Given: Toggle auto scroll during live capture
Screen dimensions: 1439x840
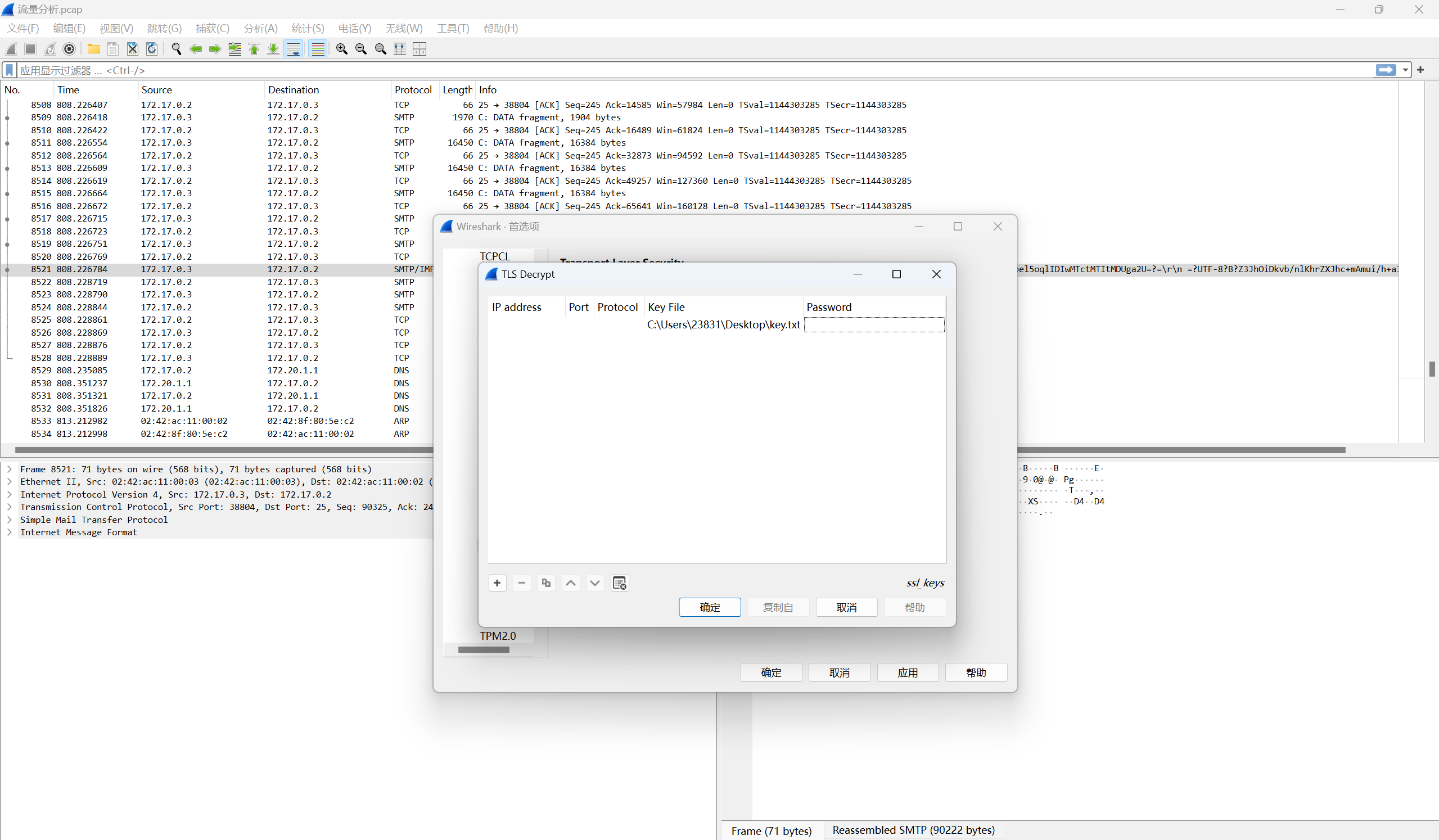Looking at the screenshot, I should pos(294,49).
